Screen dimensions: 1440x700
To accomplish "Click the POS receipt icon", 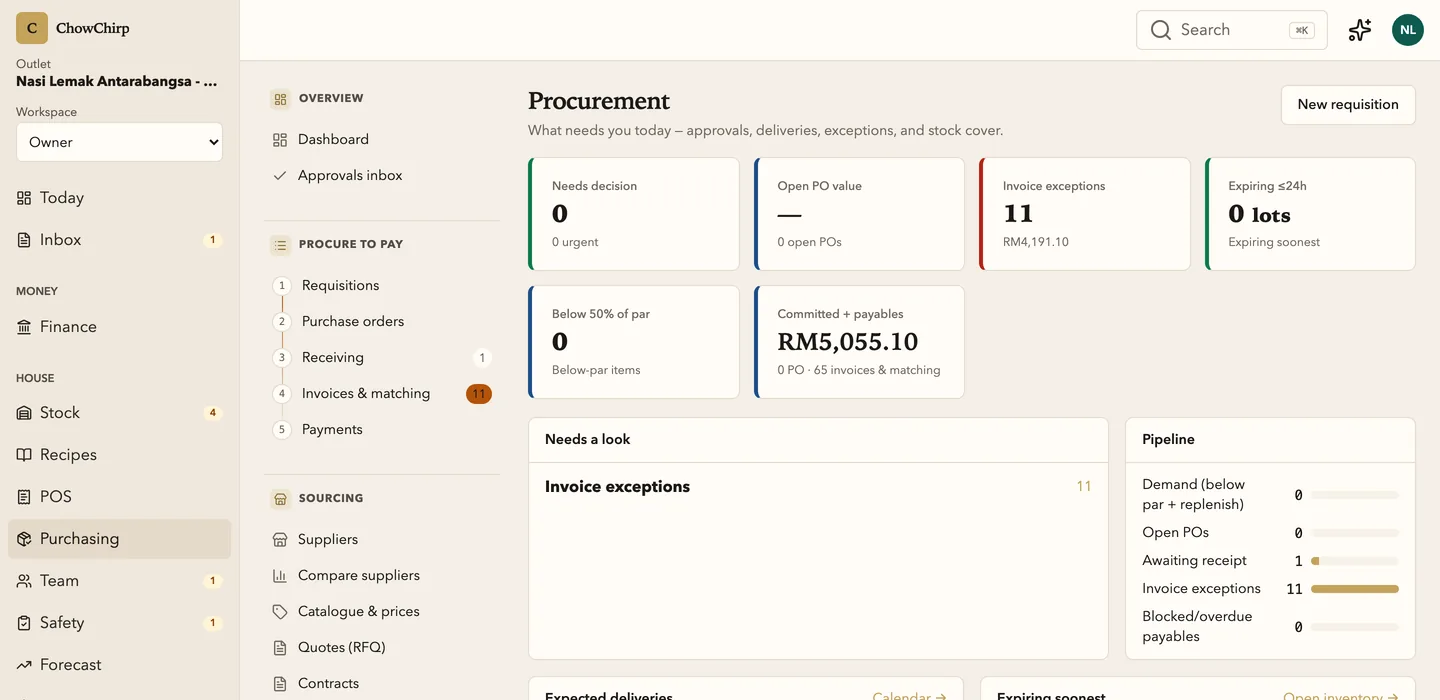I will (24, 497).
